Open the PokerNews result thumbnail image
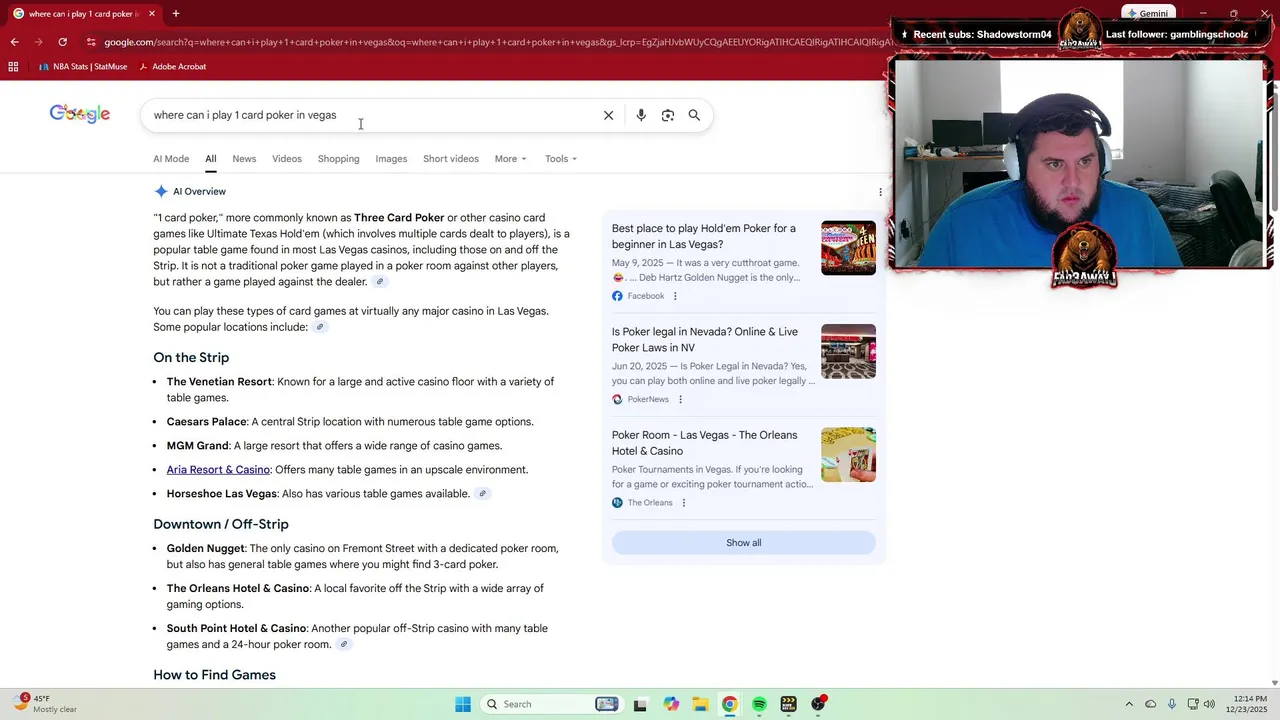The height and width of the screenshot is (720, 1280). coord(848,351)
